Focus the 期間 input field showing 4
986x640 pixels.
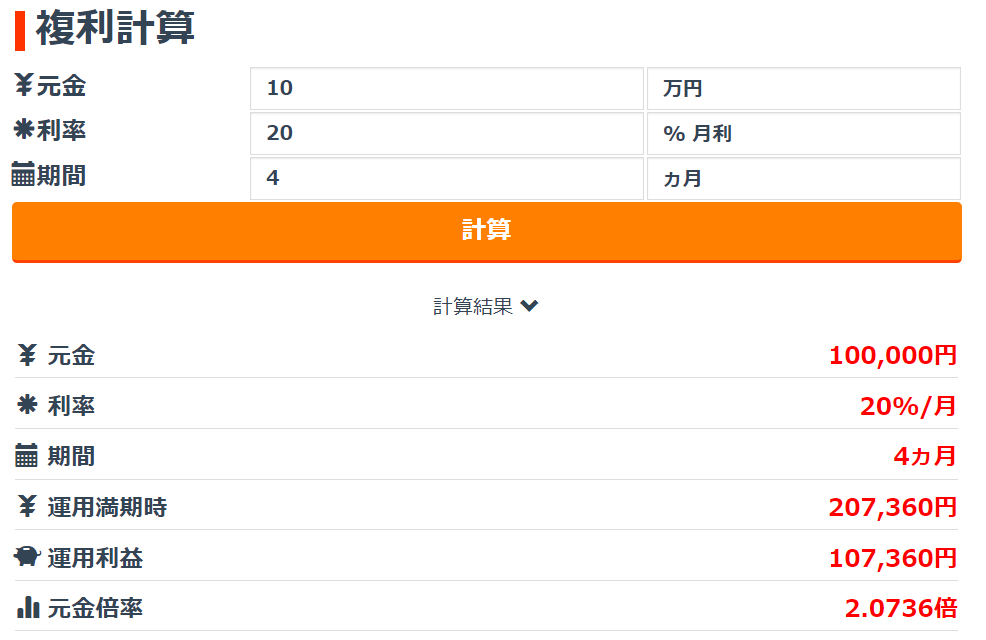(x=447, y=179)
